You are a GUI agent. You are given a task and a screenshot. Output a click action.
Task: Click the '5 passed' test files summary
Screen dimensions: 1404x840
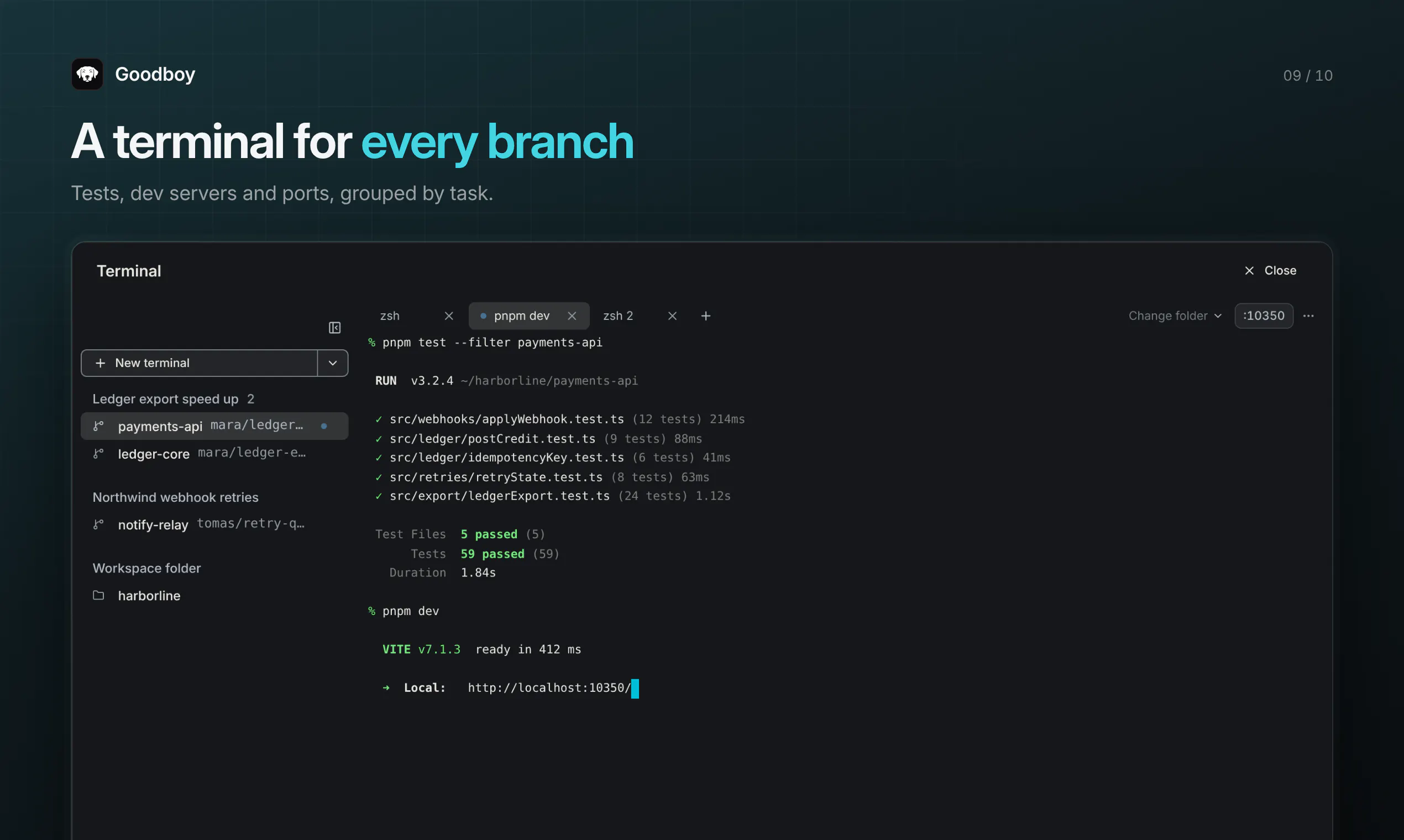click(489, 534)
